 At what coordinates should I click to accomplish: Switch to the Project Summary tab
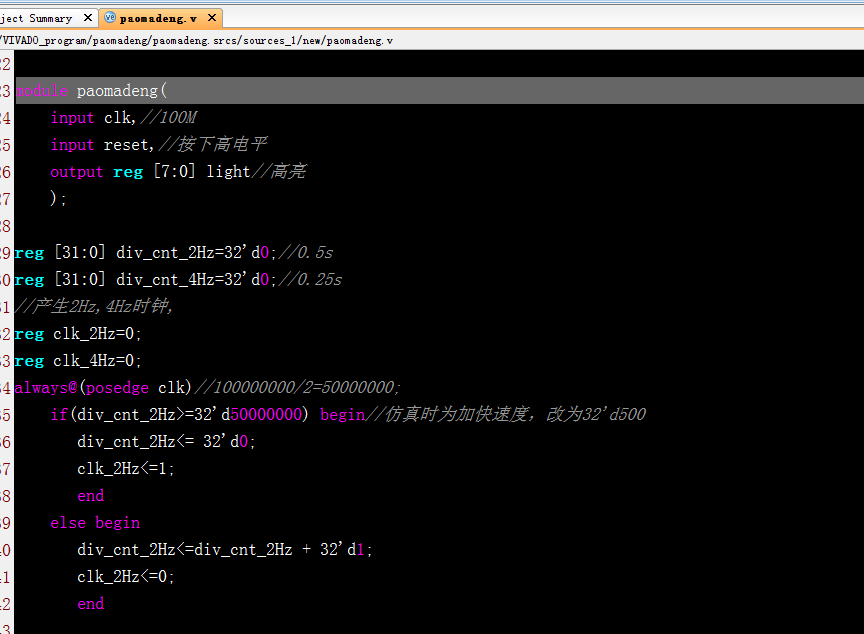[36, 18]
